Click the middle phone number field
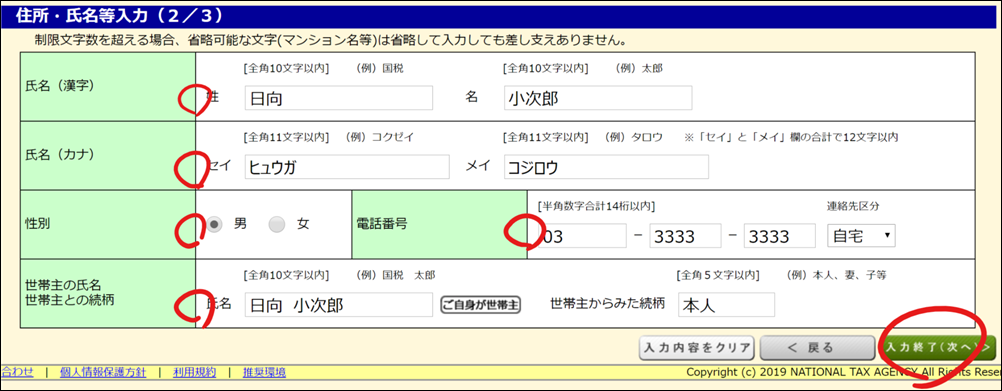The width and height of the screenshot is (1002, 391). pyautogui.click(x=685, y=236)
